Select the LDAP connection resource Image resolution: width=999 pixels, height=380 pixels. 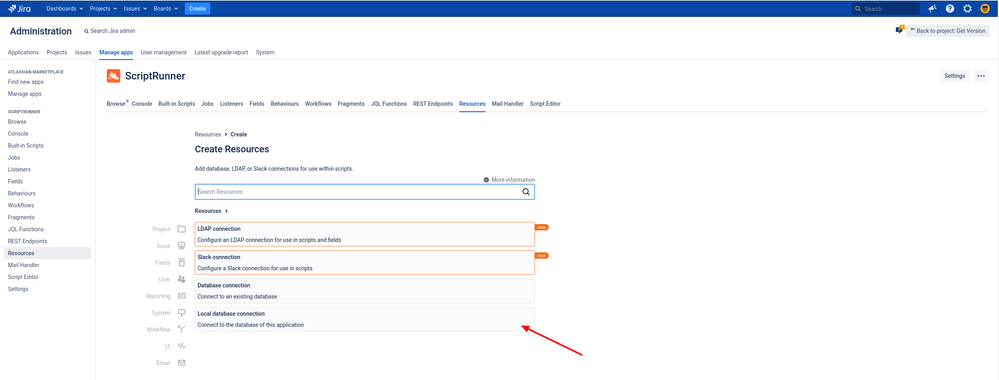point(364,234)
